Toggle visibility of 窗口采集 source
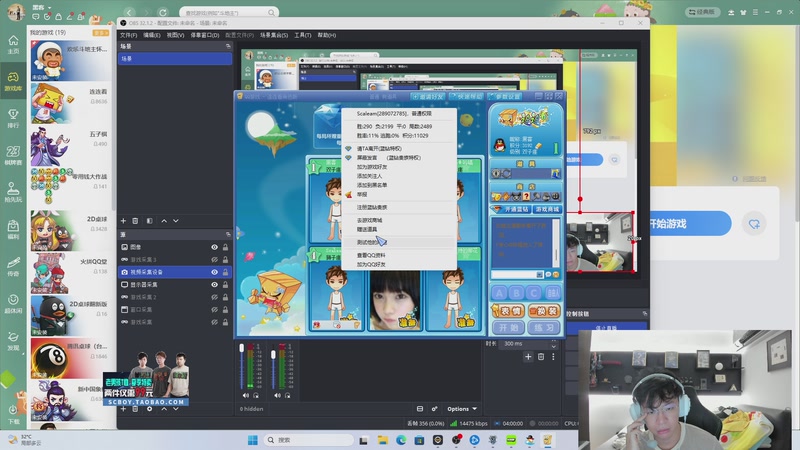Image resolution: width=800 pixels, height=450 pixels. click(x=214, y=310)
